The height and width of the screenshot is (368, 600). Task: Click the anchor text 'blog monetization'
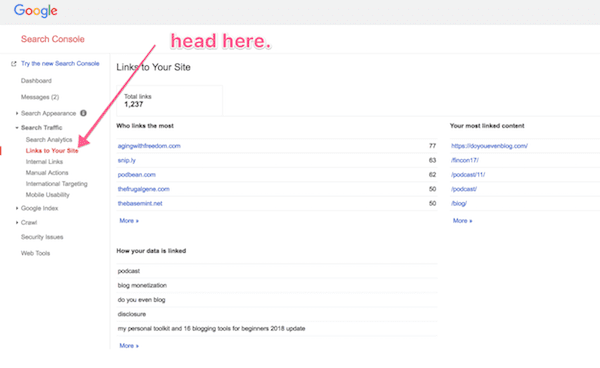tap(142, 285)
